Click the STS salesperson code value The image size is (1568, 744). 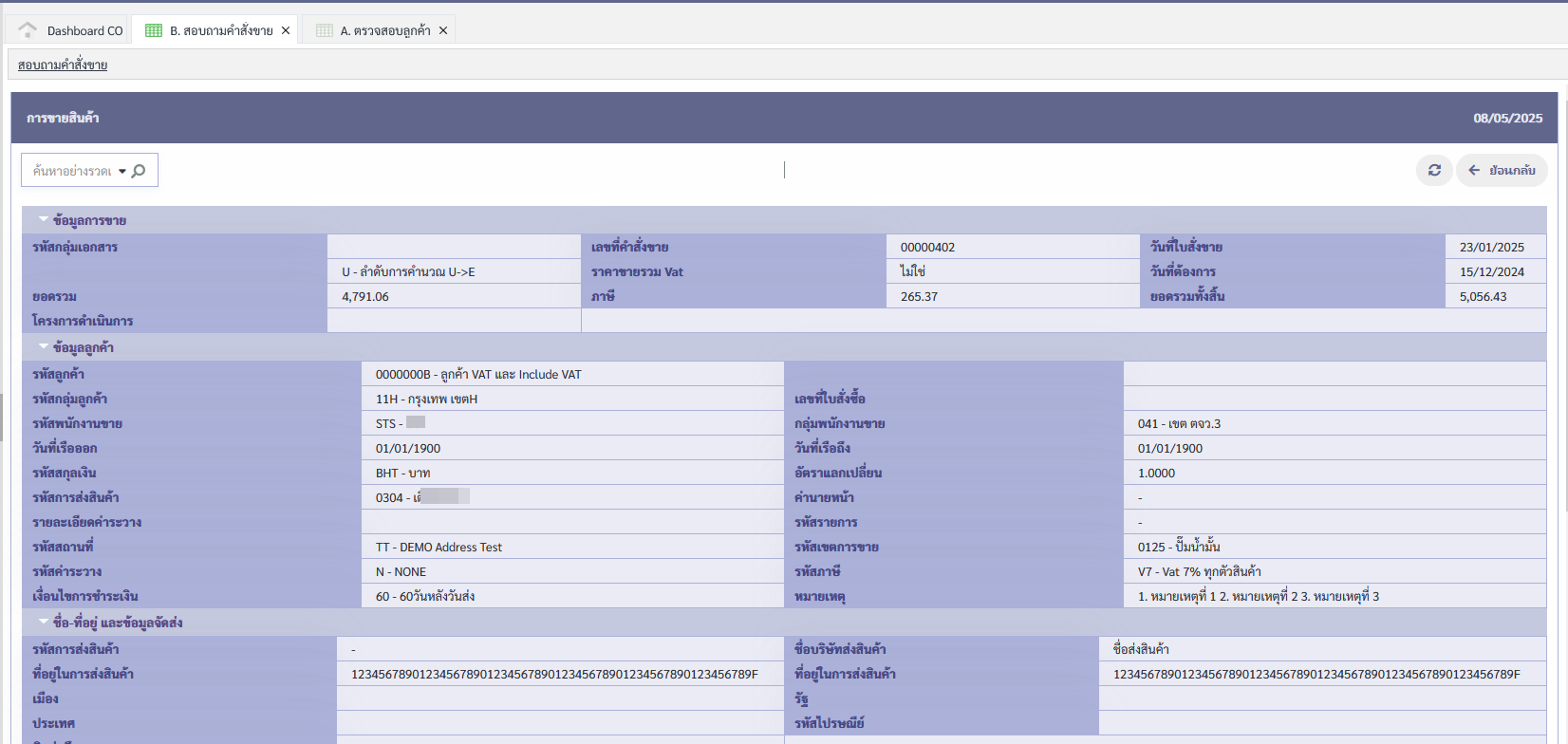click(401, 423)
